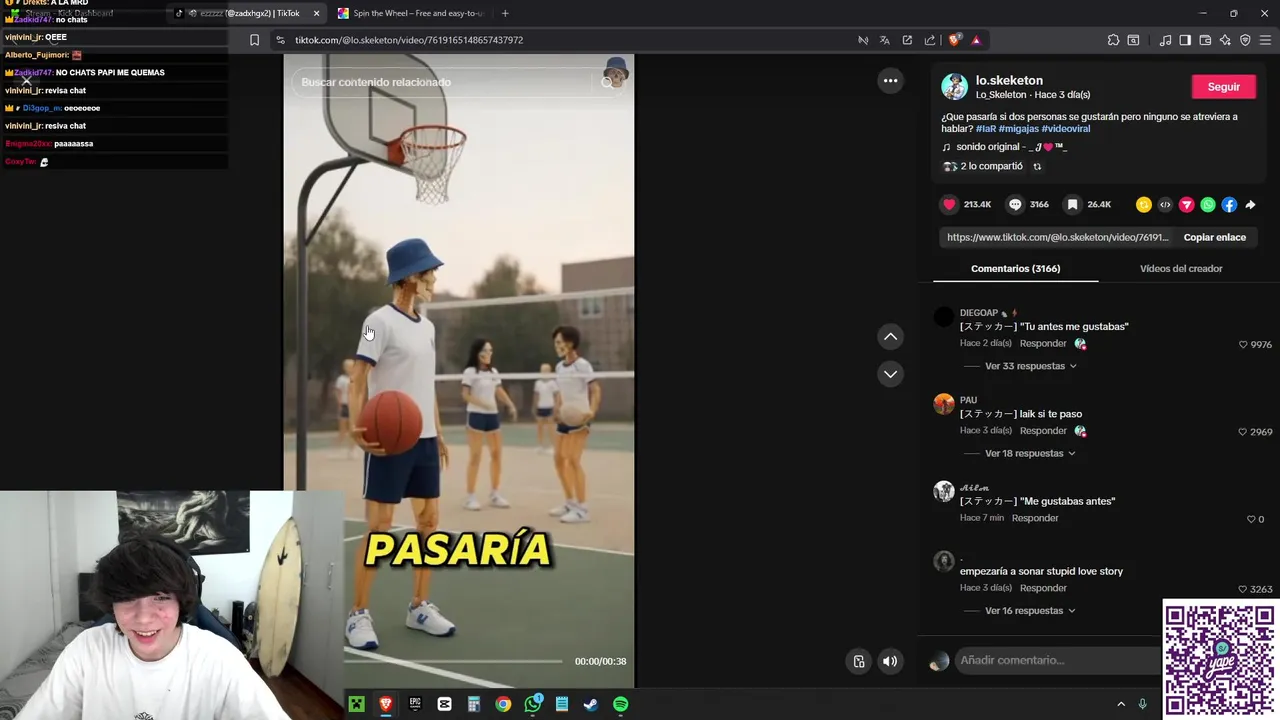Image resolution: width=1280 pixels, height=720 pixels.
Task: Click the yellow repost share icon
Action: click(x=1144, y=204)
